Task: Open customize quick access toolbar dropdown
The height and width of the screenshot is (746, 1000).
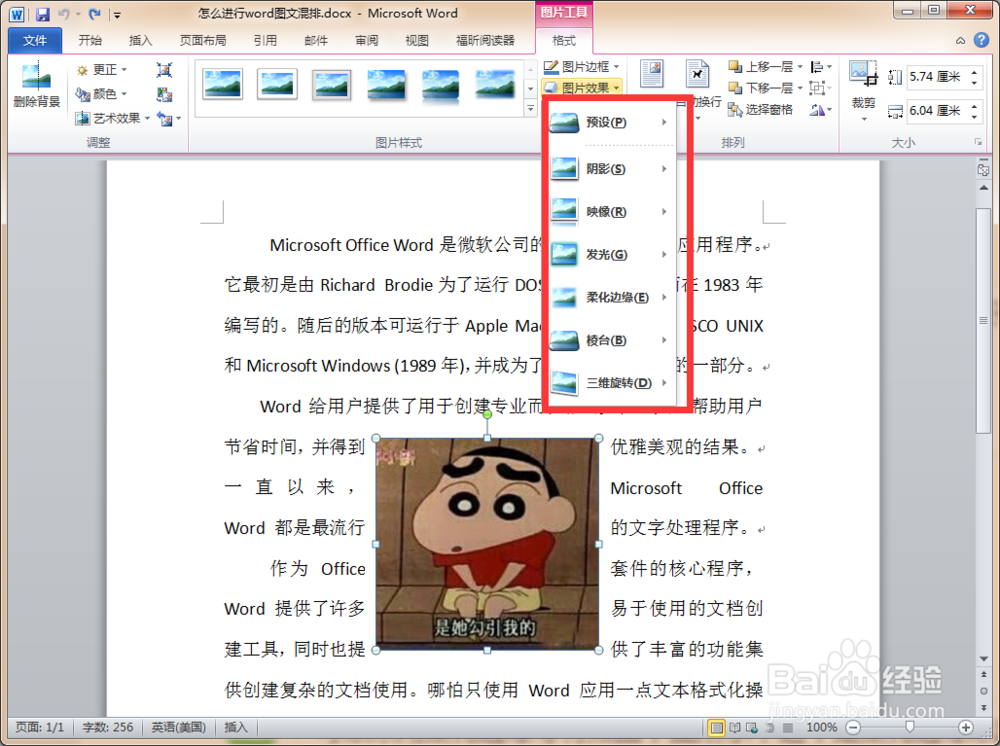Action: [117, 15]
